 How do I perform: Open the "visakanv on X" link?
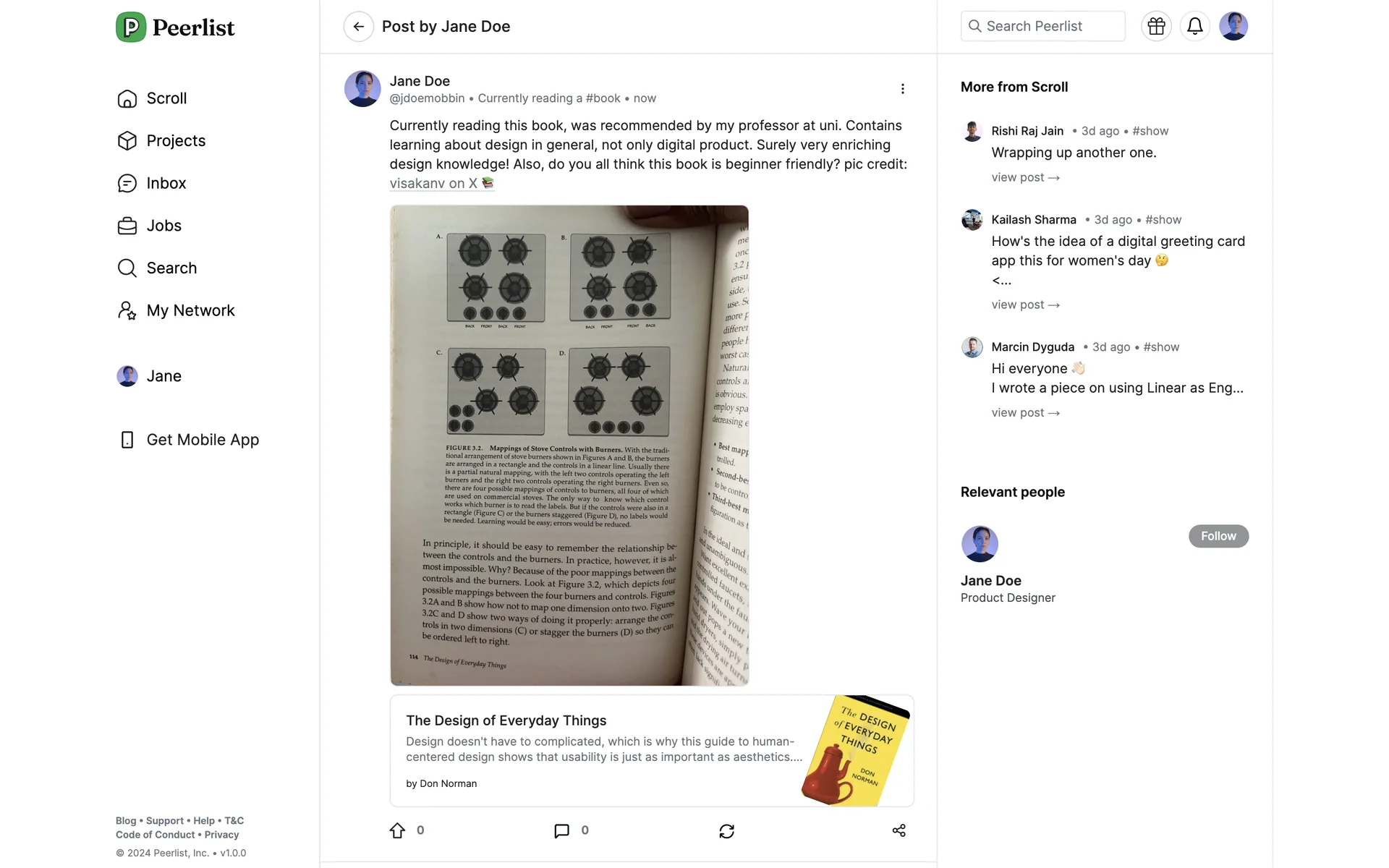433,184
